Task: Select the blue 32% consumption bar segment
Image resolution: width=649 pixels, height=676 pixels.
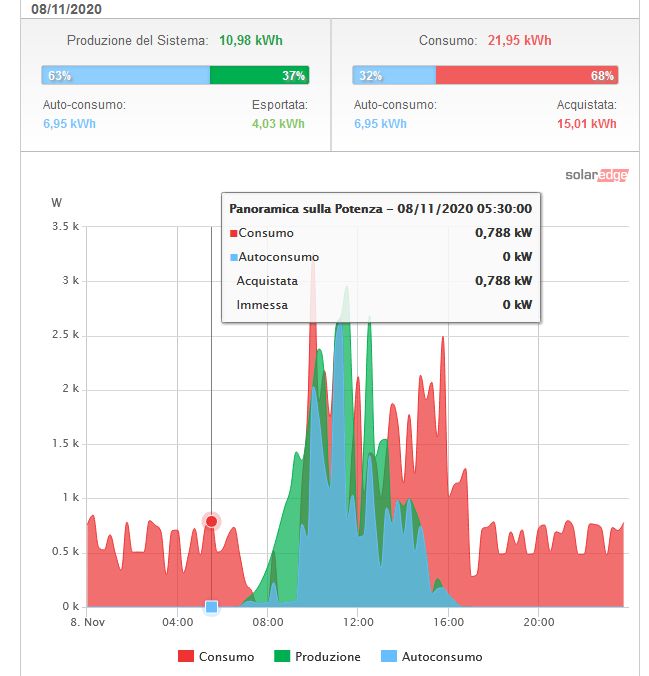Action: (x=394, y=75)
